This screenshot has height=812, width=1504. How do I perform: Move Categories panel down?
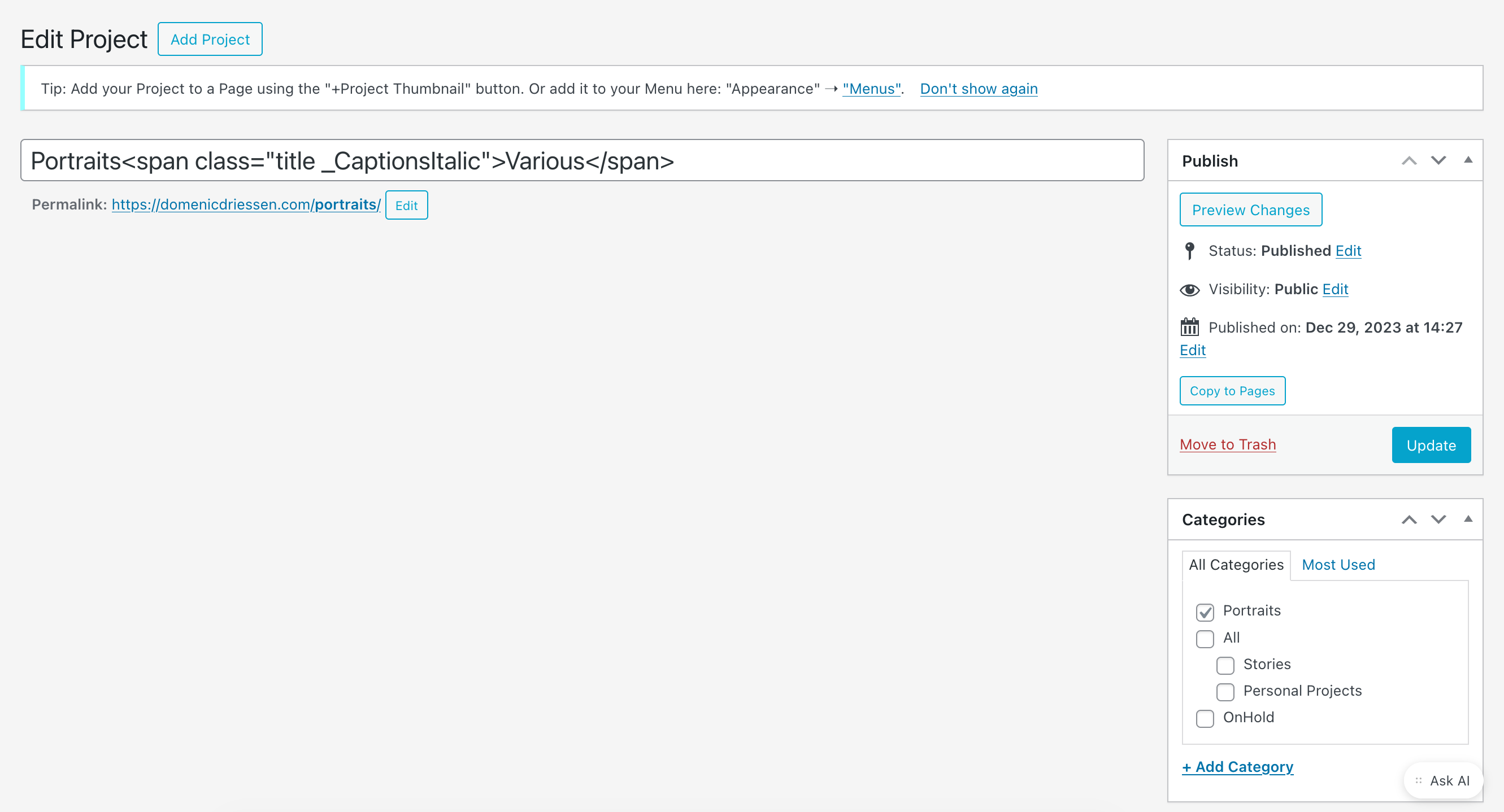(x=1438, y=519)
